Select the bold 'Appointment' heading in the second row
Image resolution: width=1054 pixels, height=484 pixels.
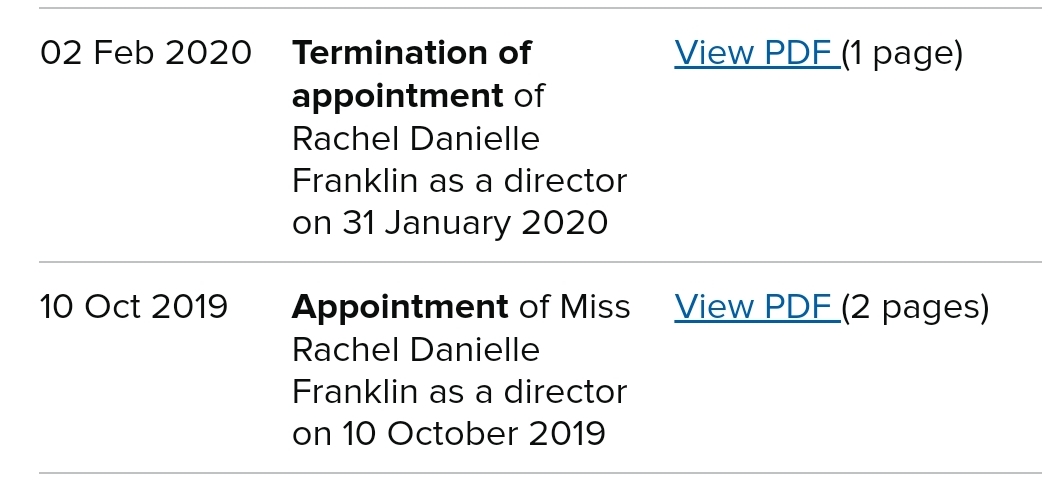(x=400, y=307)
